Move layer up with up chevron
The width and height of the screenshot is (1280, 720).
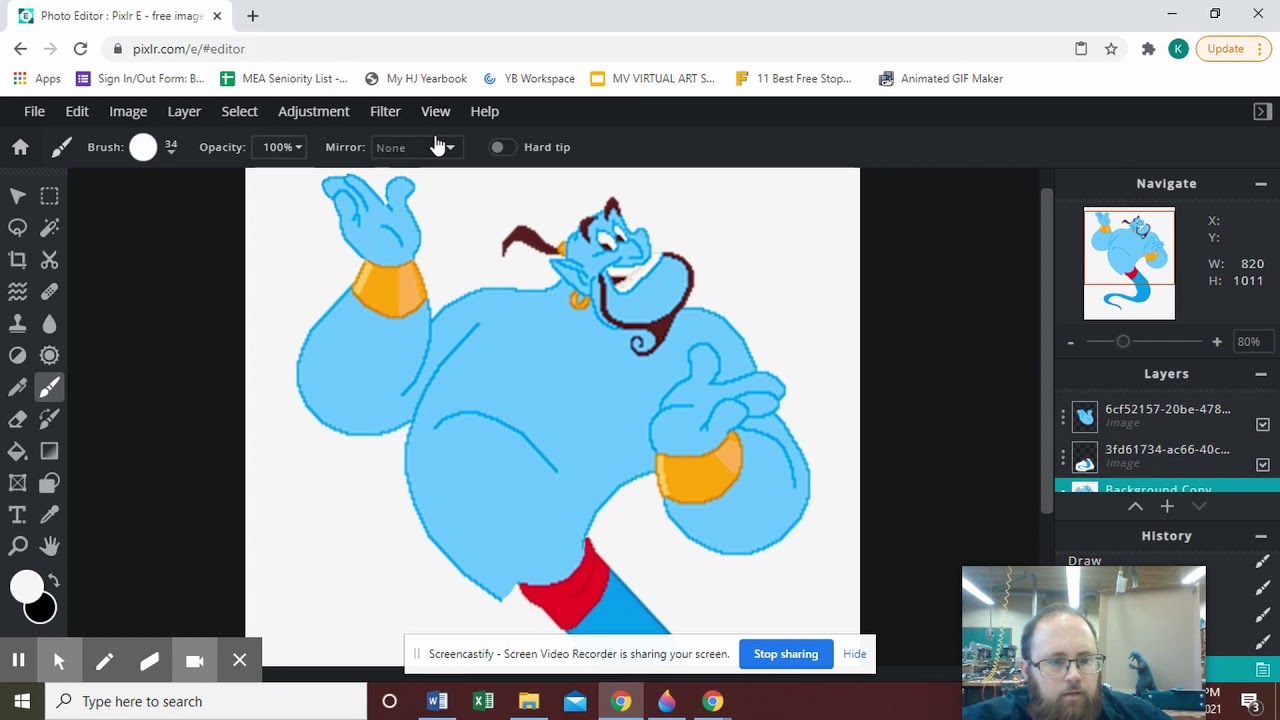[x=1135, y=507]
